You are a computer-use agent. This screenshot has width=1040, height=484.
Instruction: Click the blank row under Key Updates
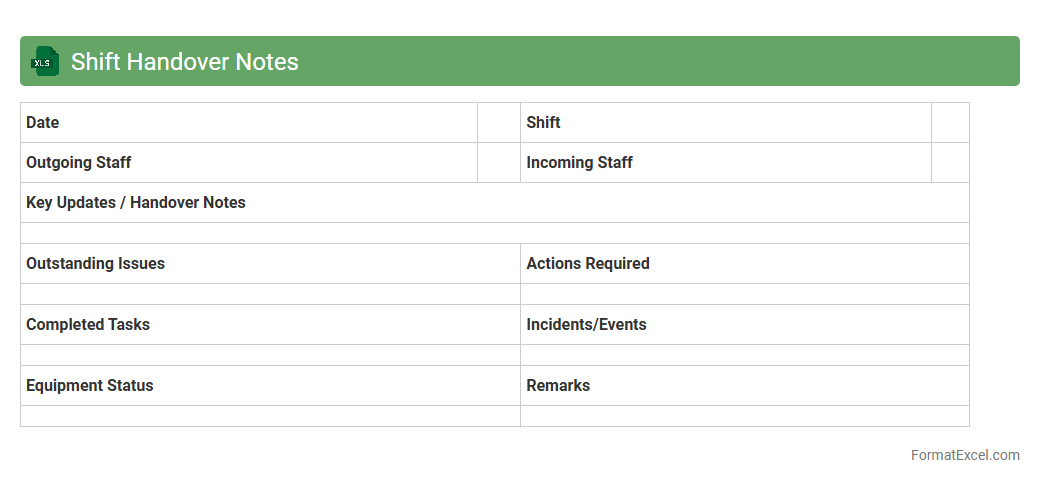tap(494, 233)
